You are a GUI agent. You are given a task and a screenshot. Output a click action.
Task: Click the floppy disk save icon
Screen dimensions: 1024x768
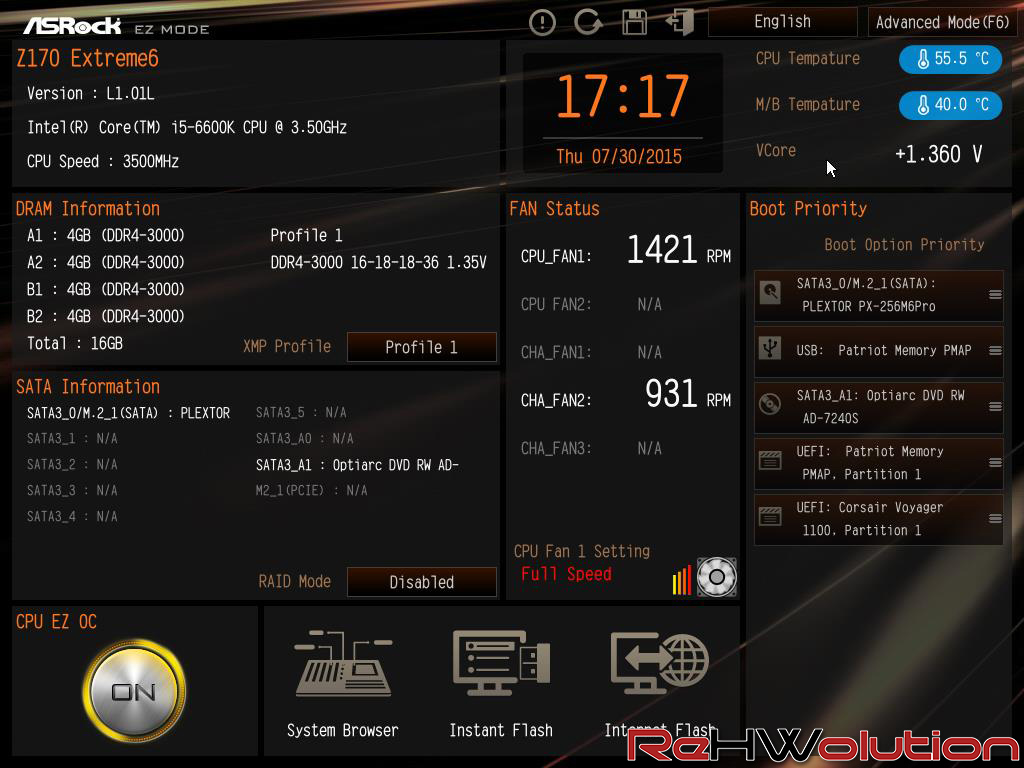(634, 22)
